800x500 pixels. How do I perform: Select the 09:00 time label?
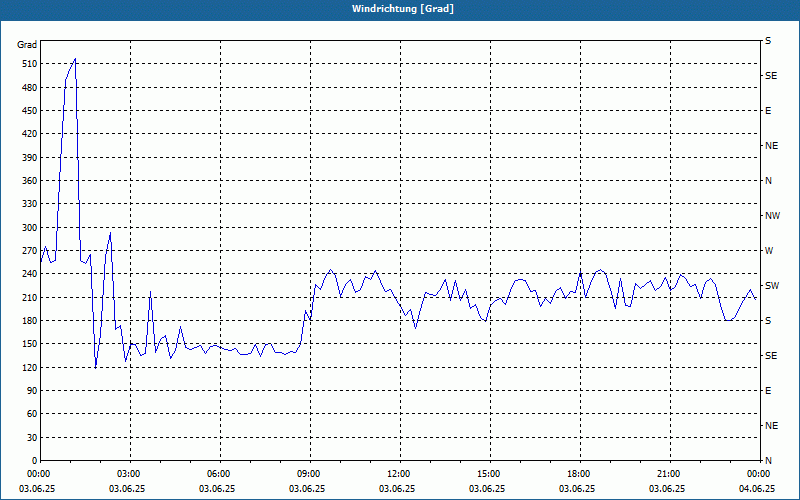tap(310, 474)
